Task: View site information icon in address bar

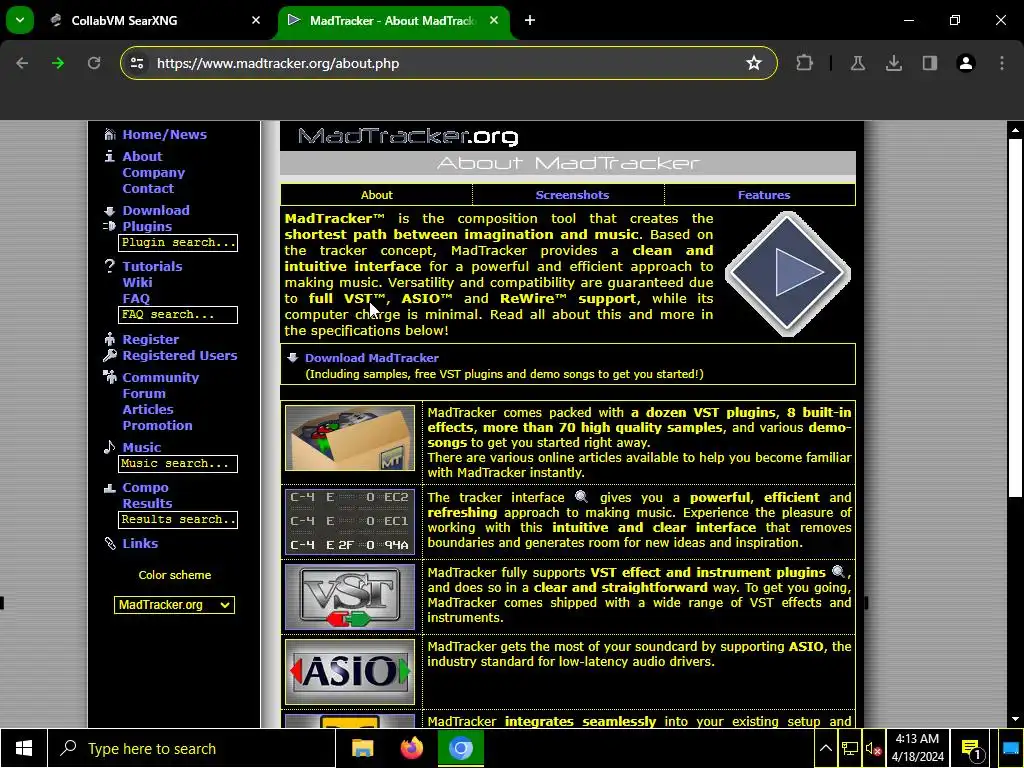Action: coord(136,63)
